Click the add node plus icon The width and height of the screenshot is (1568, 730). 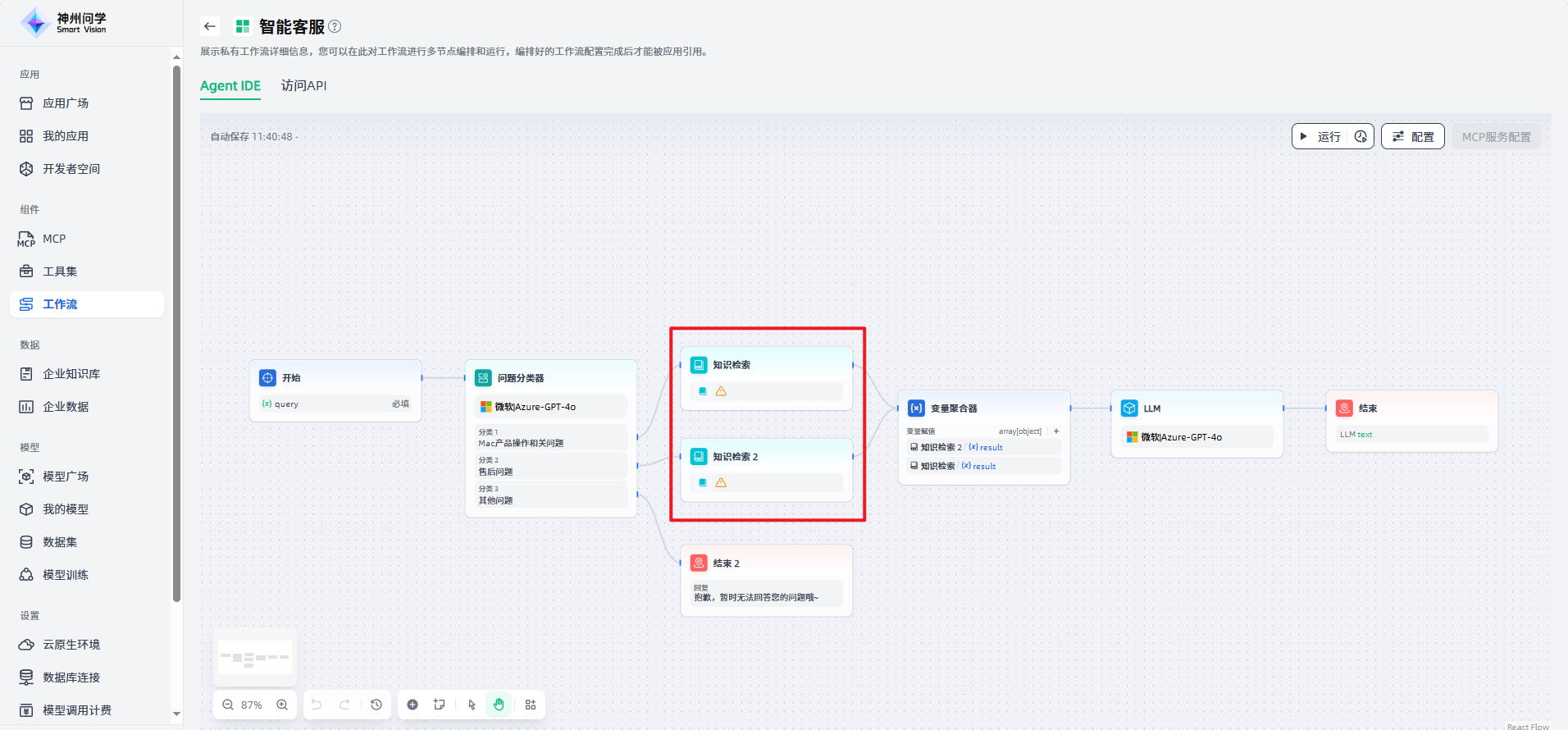click(413, 705)
